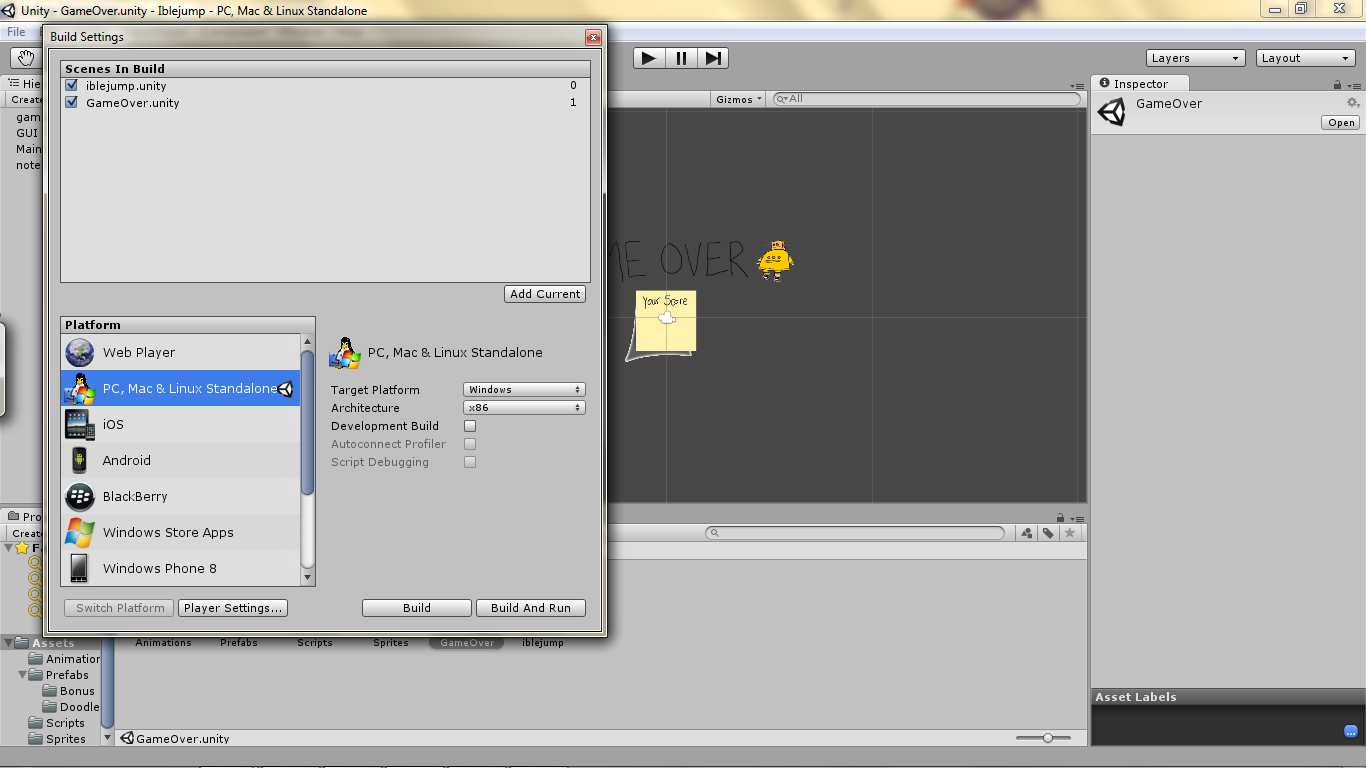Open Player Settings
This screenshot has height=768, width=1366.
click(234, 608)
